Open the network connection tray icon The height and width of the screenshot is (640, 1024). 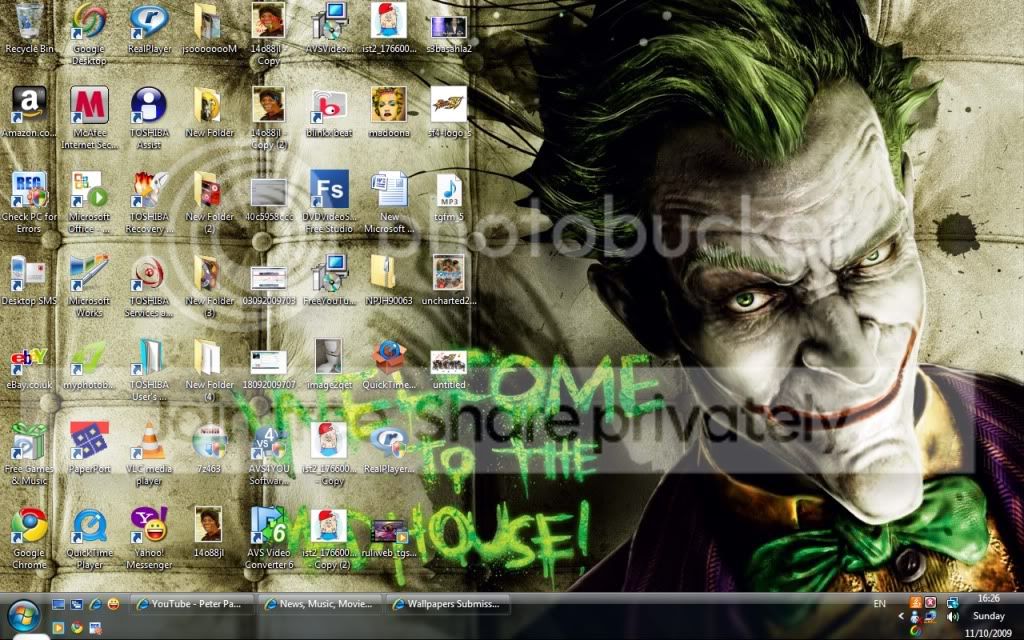point(952,602)
